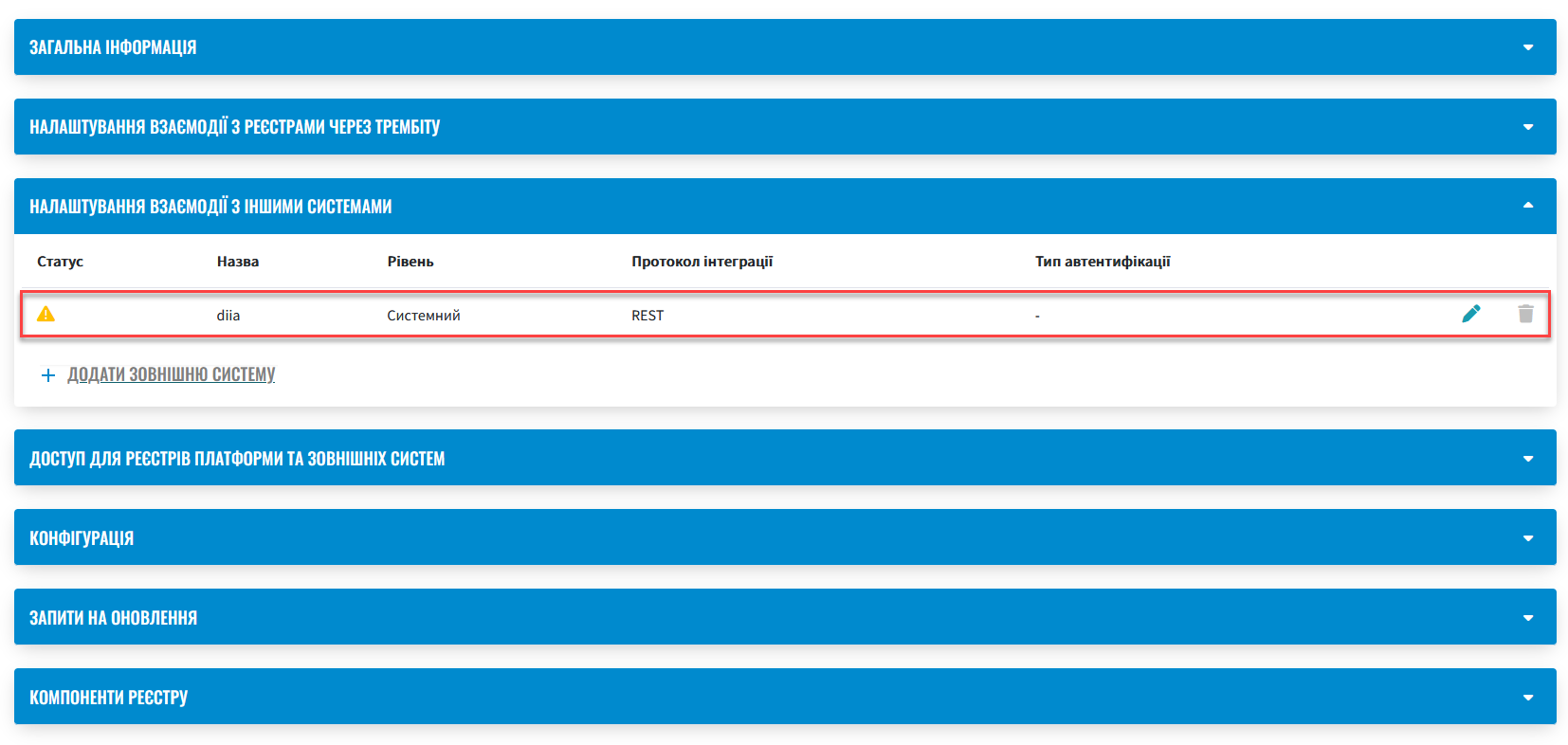The width and height of the screenshot is (1568, 745).
Task: Expand the arrow on Трембіта interaction section
Action: click(1528, 127)
